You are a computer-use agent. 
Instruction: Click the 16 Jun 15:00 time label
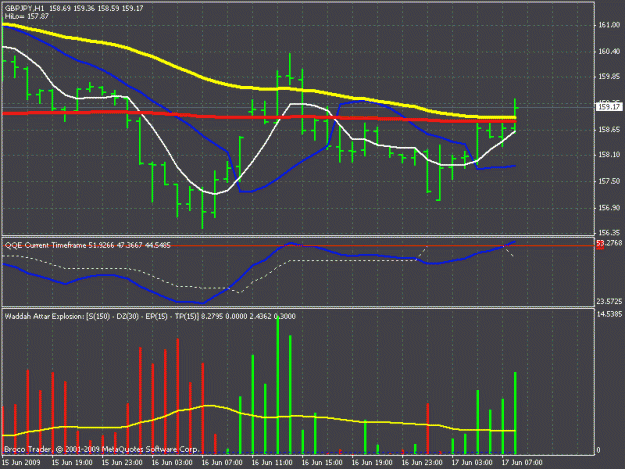click(x=322, y=462)
